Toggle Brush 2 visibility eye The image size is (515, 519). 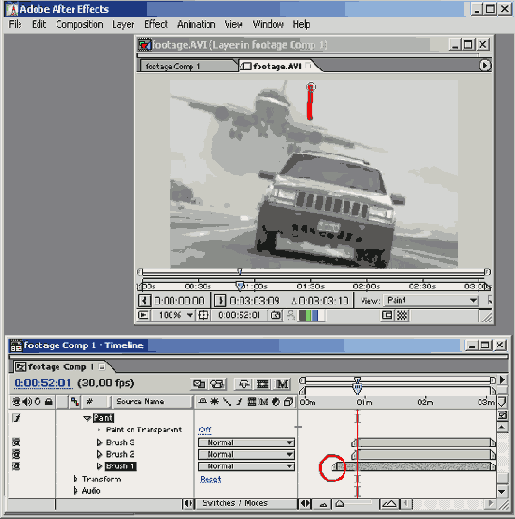16,454
